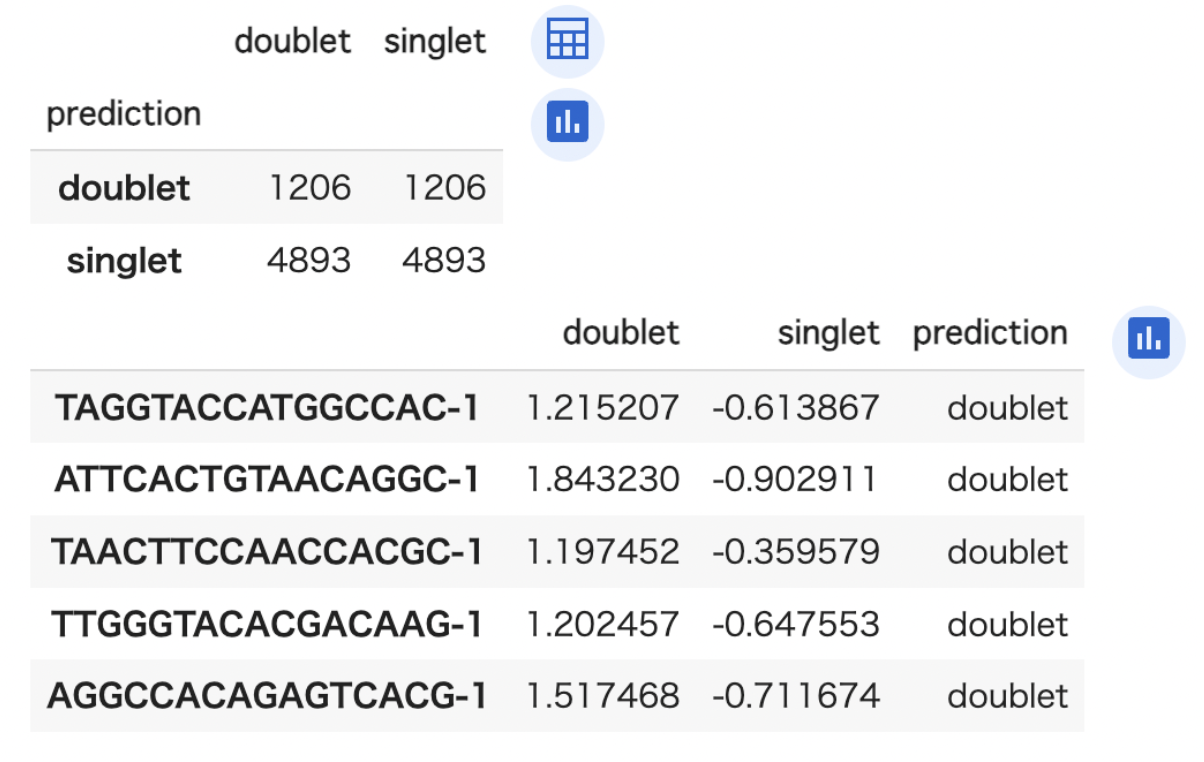Click the -0.359579 singlet score cell
Screen dimensions: 1204x762
796,551
